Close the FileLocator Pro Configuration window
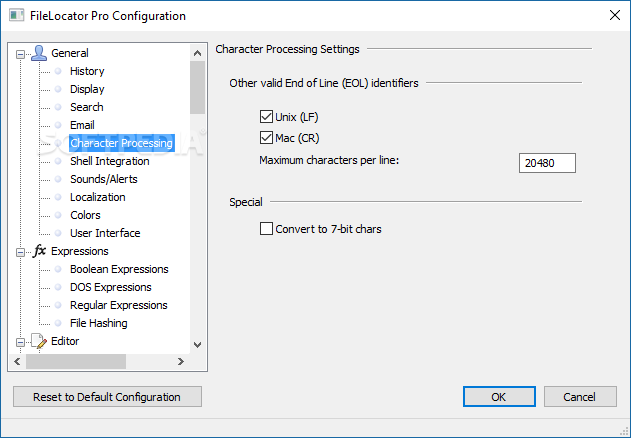The width and height of the screenshot is (631, 438). pos(615,15)
